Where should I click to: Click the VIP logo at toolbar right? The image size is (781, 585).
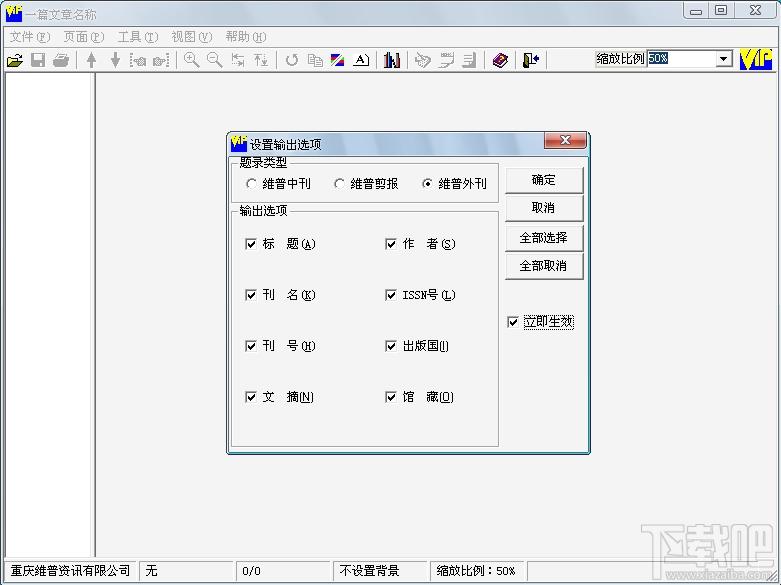coord(756,59)
